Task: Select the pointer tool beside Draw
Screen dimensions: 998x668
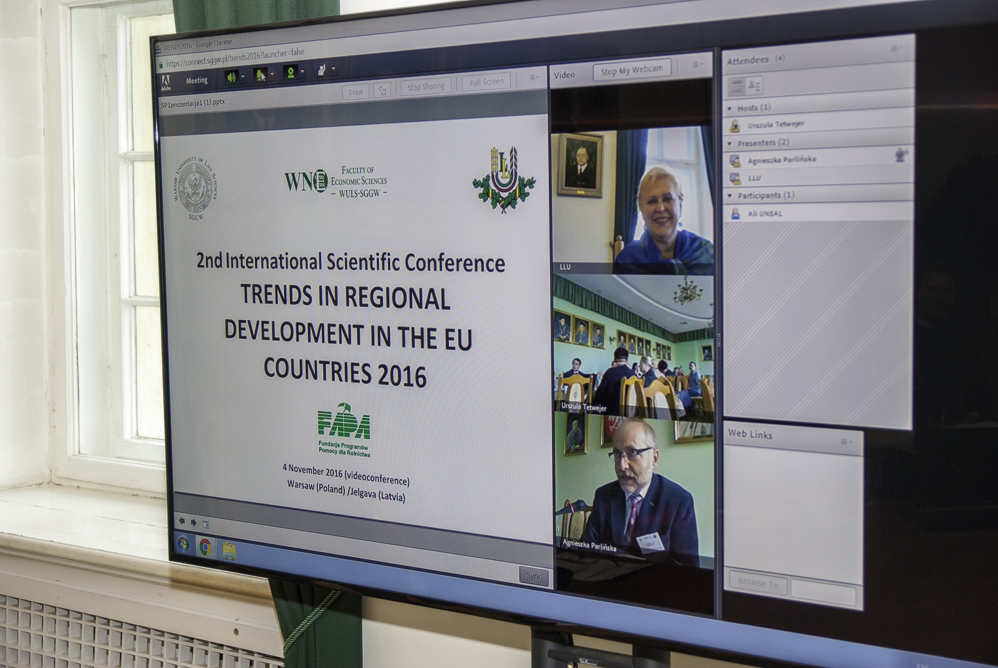Action: (x=382, y=90)
